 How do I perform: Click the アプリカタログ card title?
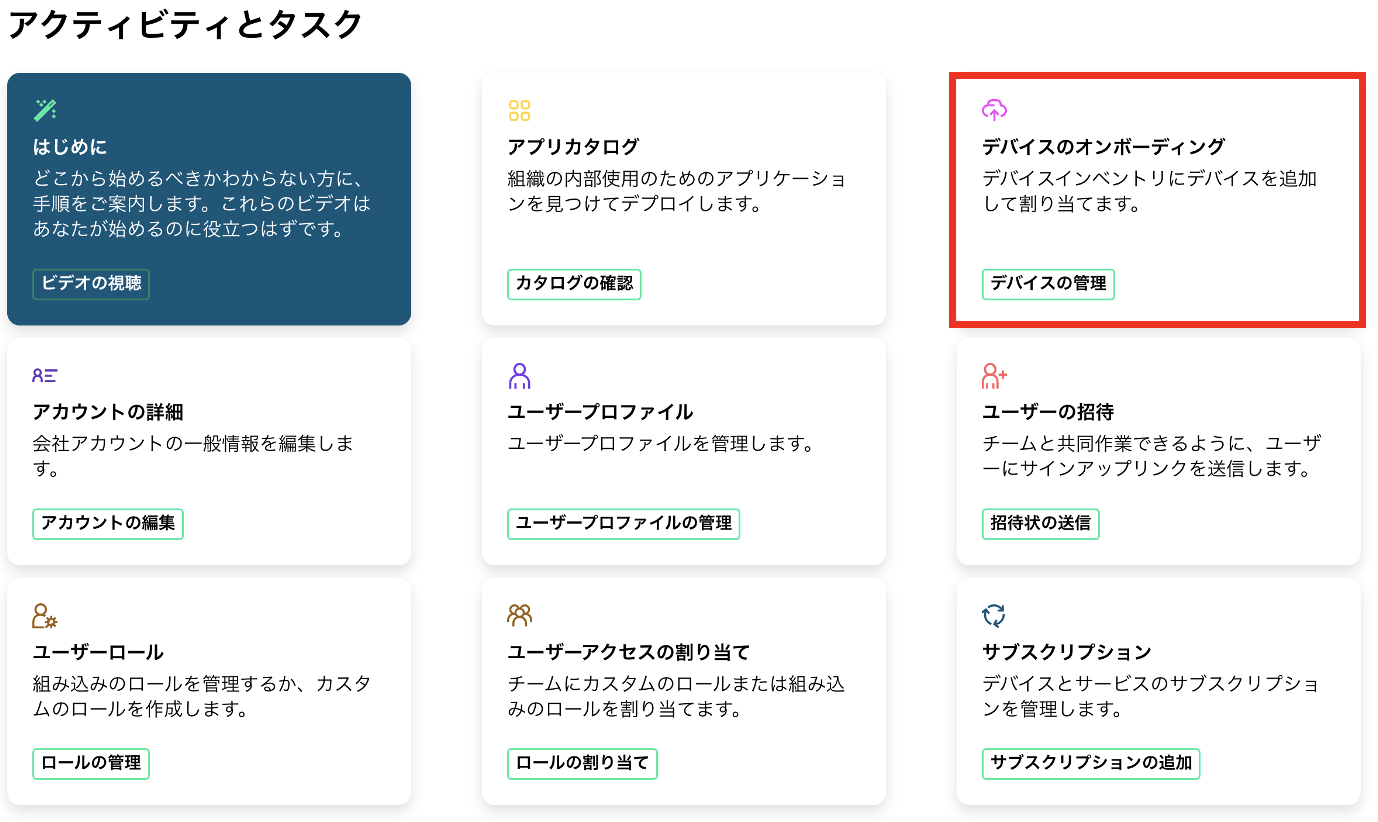(573, 147)
